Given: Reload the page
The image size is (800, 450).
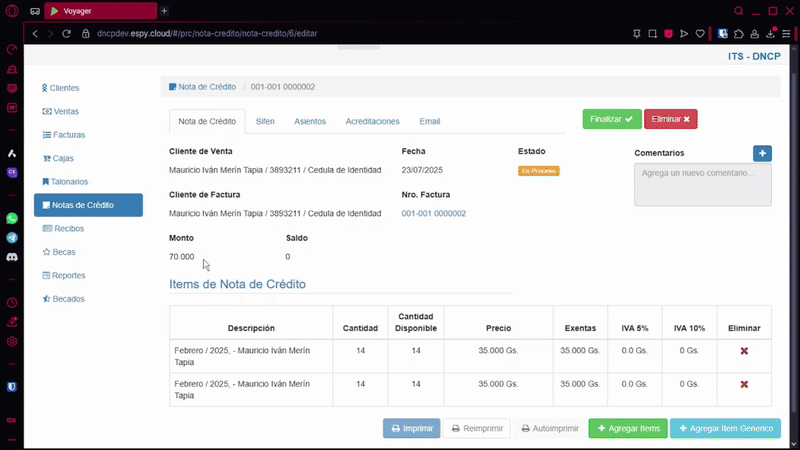Looking at the screenshot, I should point(66,34).
